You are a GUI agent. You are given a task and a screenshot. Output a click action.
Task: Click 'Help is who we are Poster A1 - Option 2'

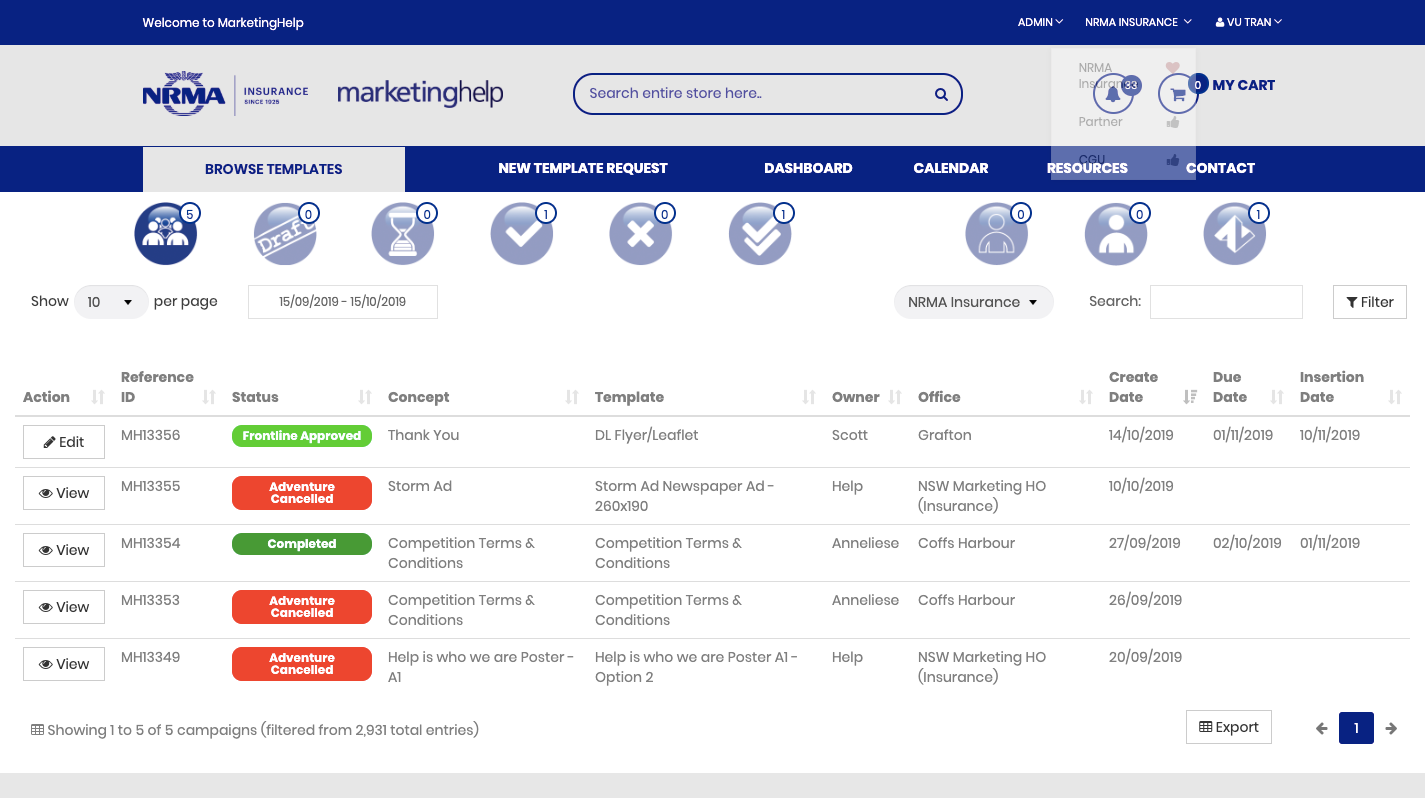(697, 667)
